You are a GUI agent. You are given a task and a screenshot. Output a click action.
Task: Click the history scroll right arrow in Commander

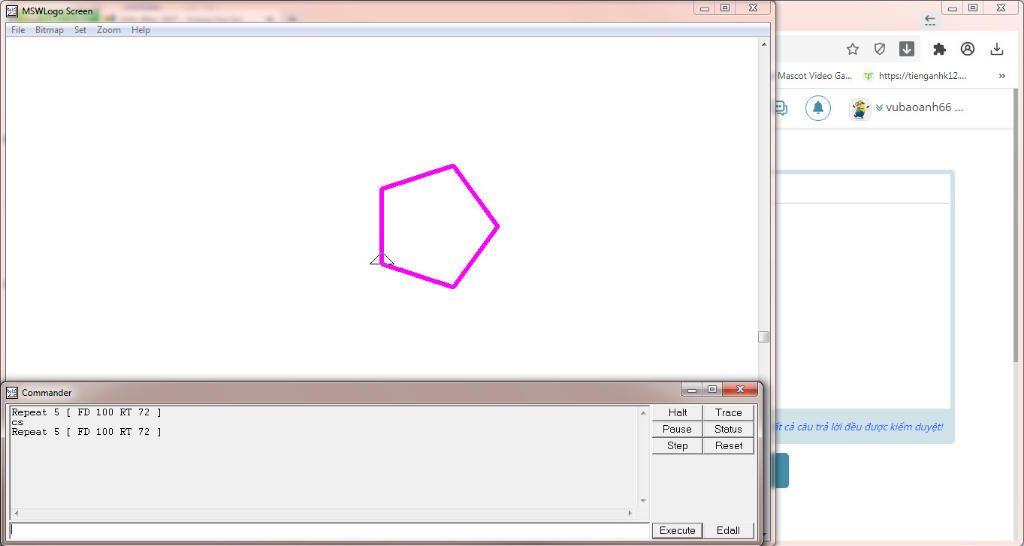(x=630, y=513)
